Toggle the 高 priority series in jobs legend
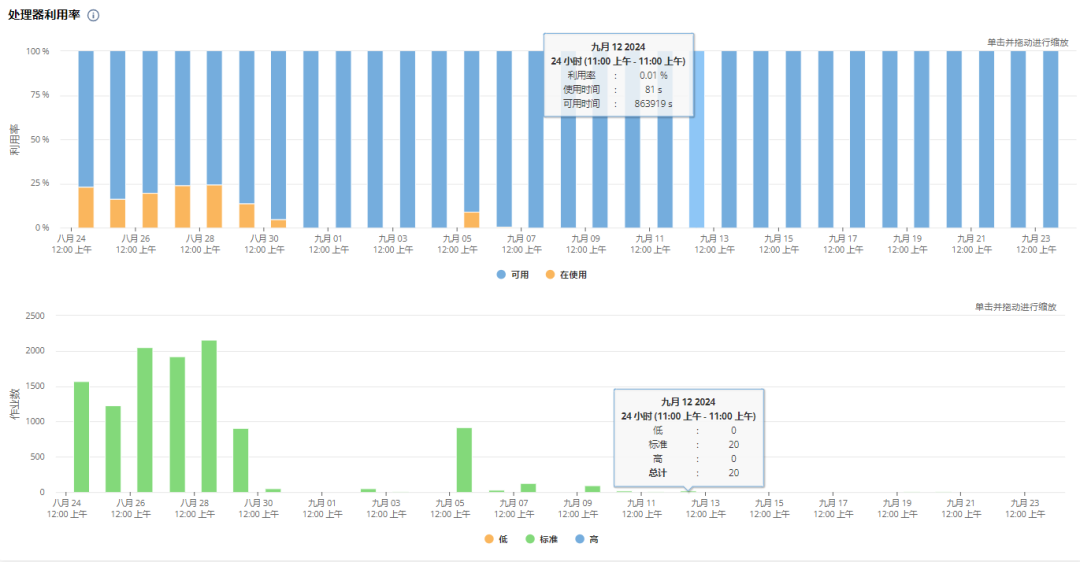The height and width of the screenshot is (562, 1080). click(587, 539)
